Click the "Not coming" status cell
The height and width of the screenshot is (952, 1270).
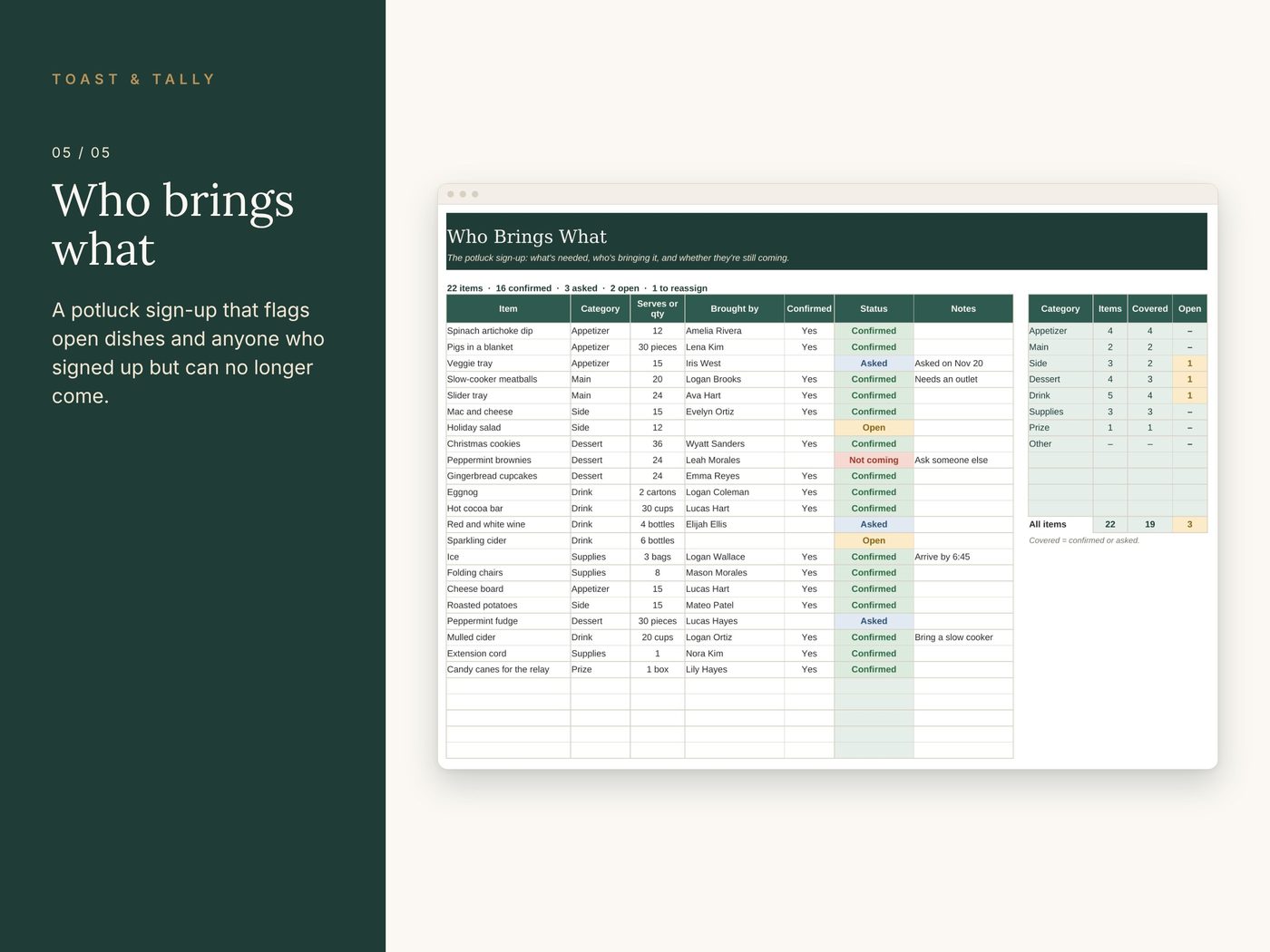pos(874,460)
